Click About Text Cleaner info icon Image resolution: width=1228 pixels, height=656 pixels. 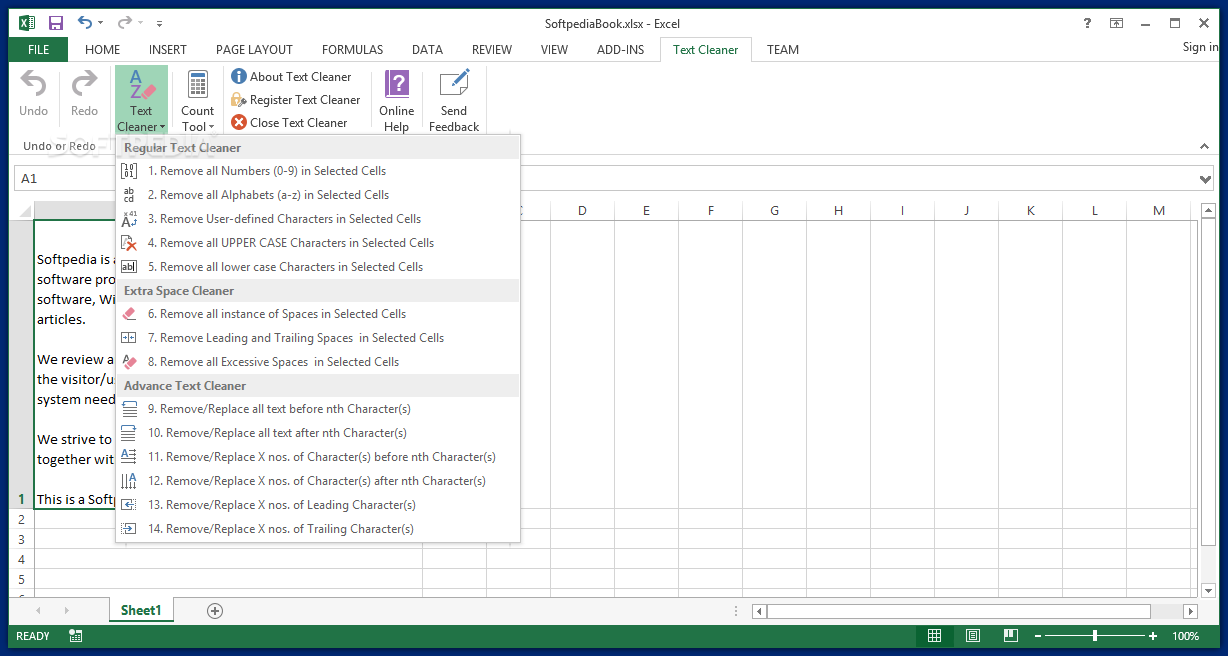[x=239, y=76]
